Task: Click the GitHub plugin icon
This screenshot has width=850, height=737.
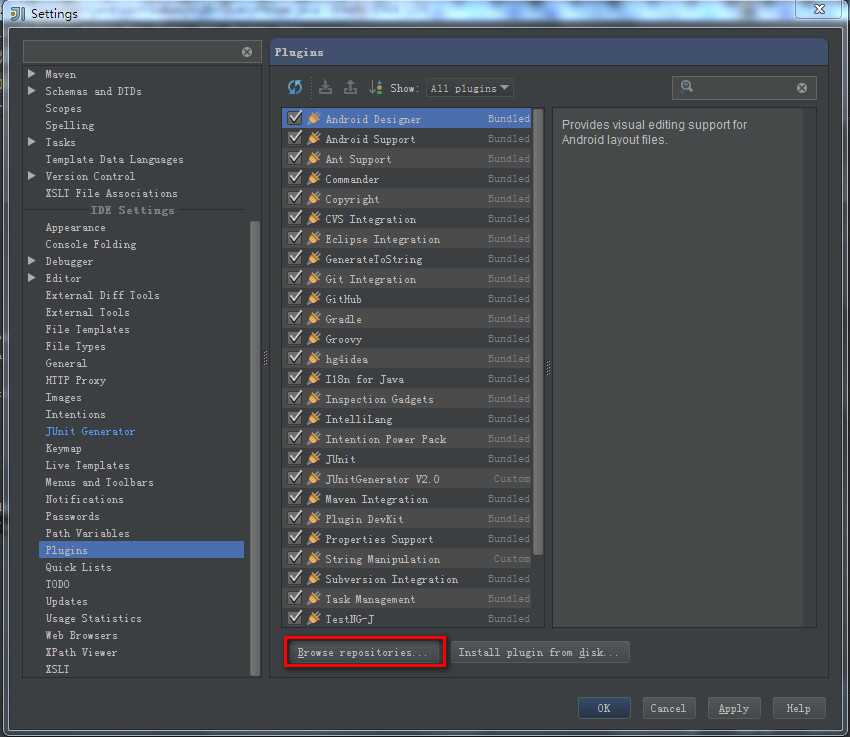Action: point(314,299)
